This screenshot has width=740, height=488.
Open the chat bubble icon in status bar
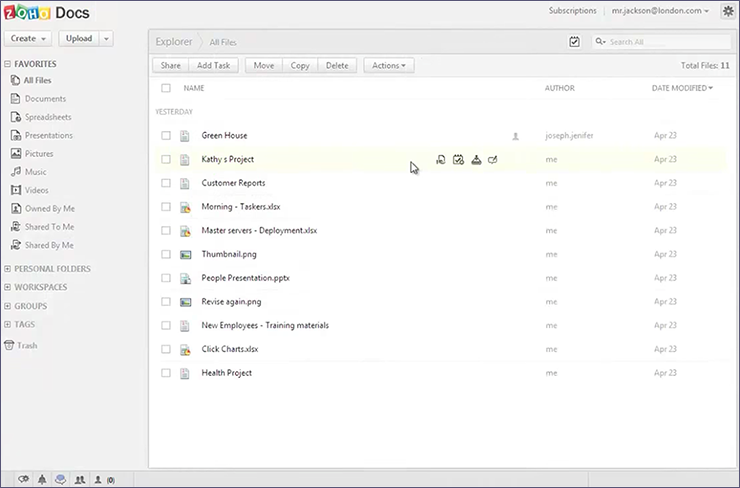[x=60, y=480]
